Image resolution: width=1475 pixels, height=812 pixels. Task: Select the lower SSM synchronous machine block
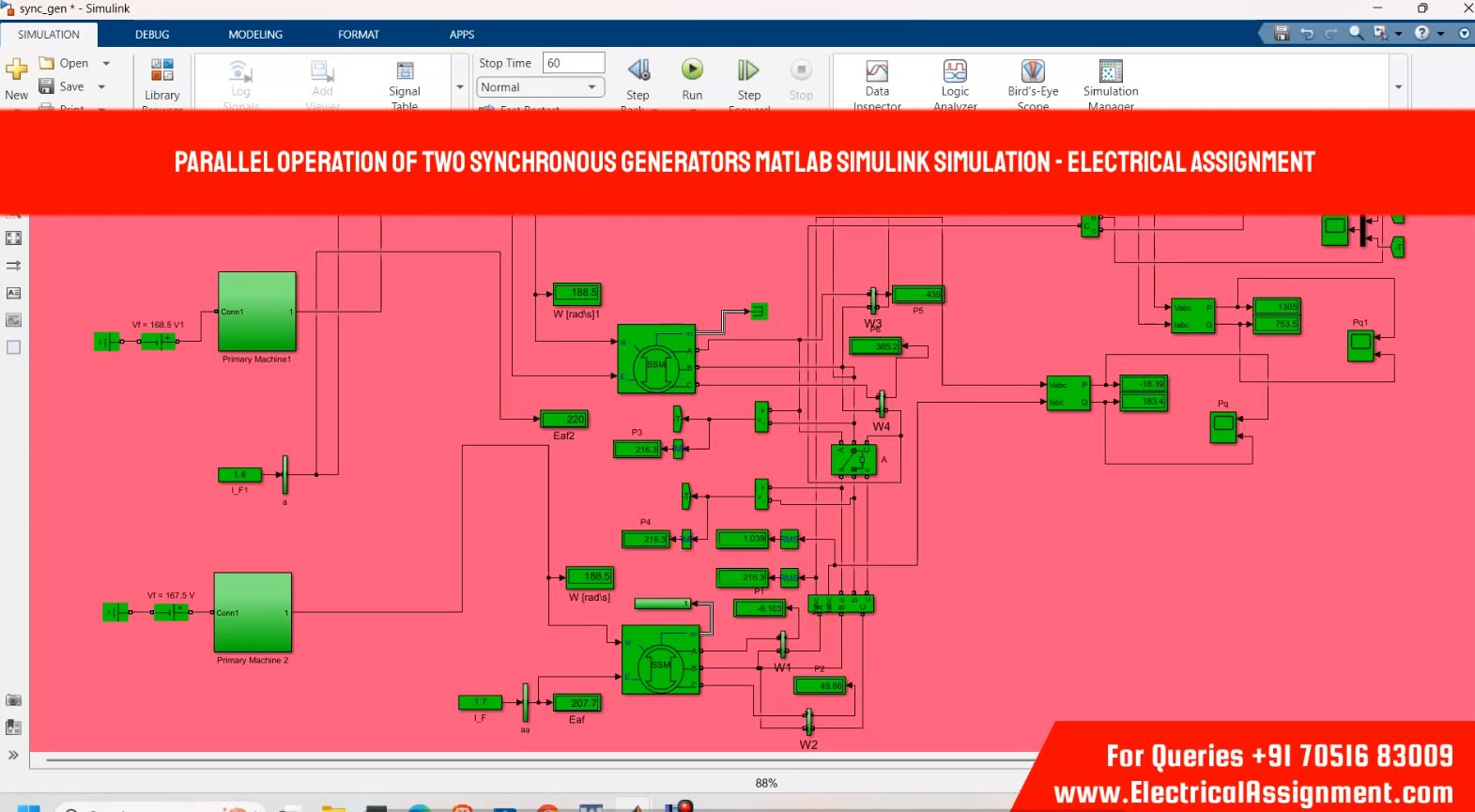(x=661, y=659)
